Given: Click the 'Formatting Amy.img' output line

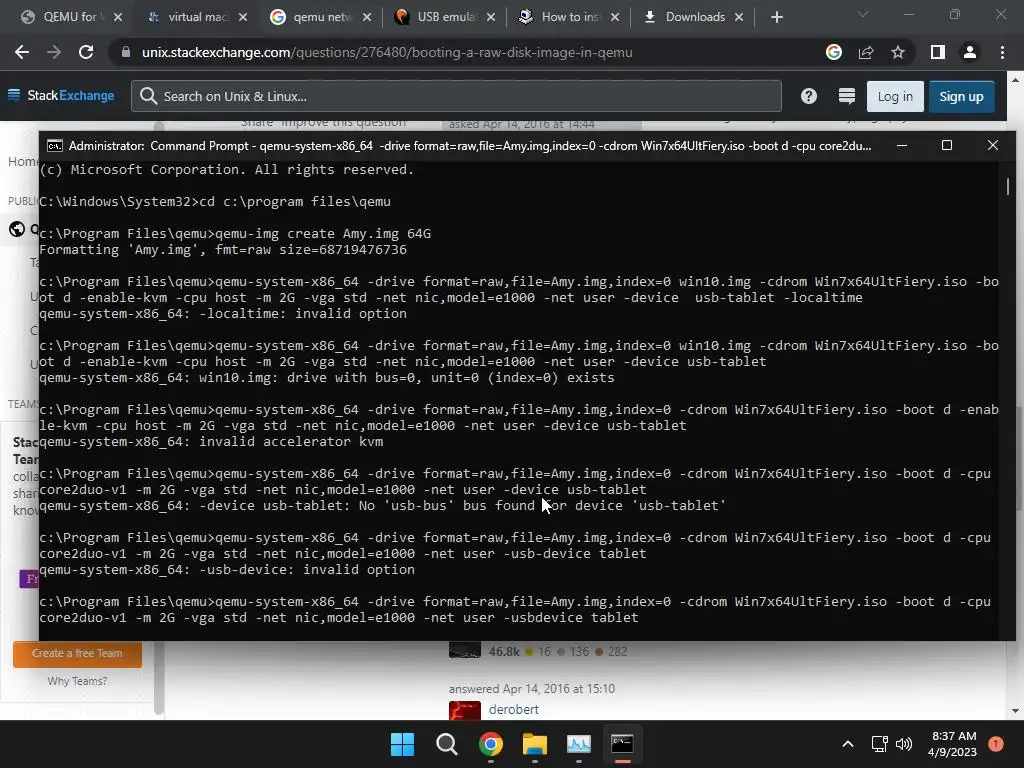Looking at the screenshot, I should (x=223, y=249).
